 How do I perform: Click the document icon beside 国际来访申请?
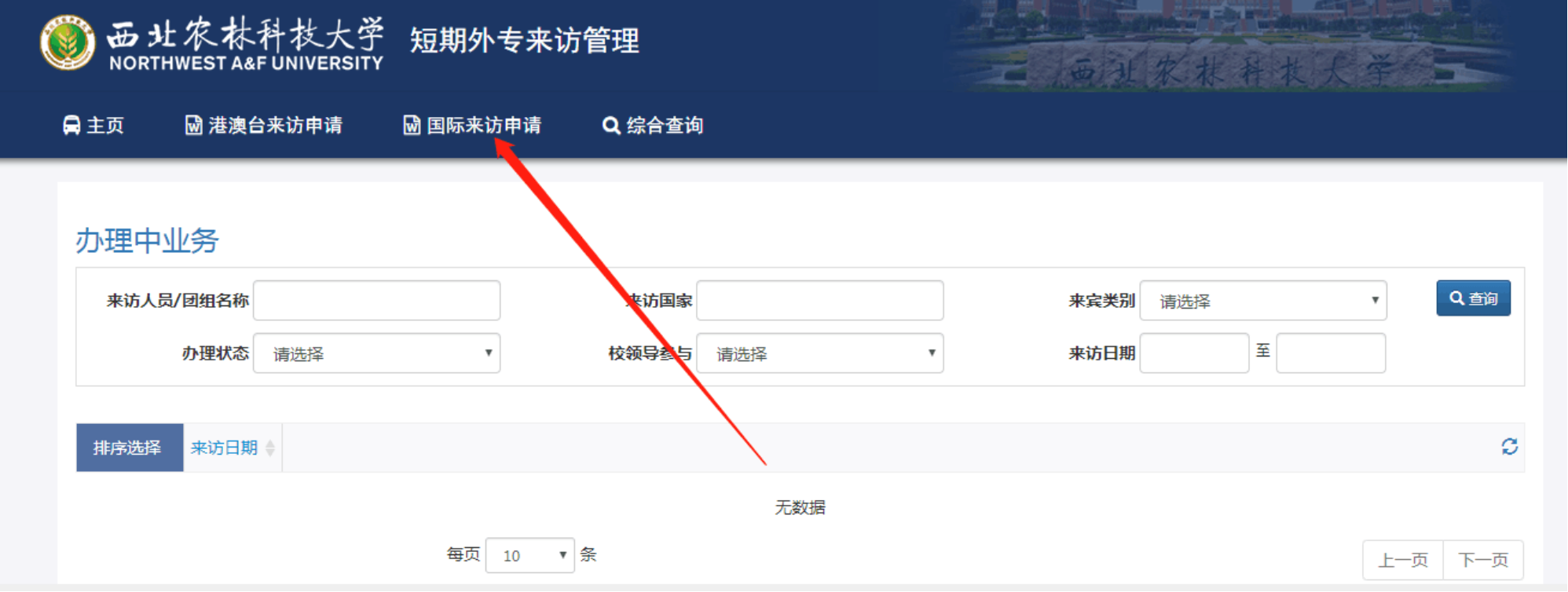412,126
